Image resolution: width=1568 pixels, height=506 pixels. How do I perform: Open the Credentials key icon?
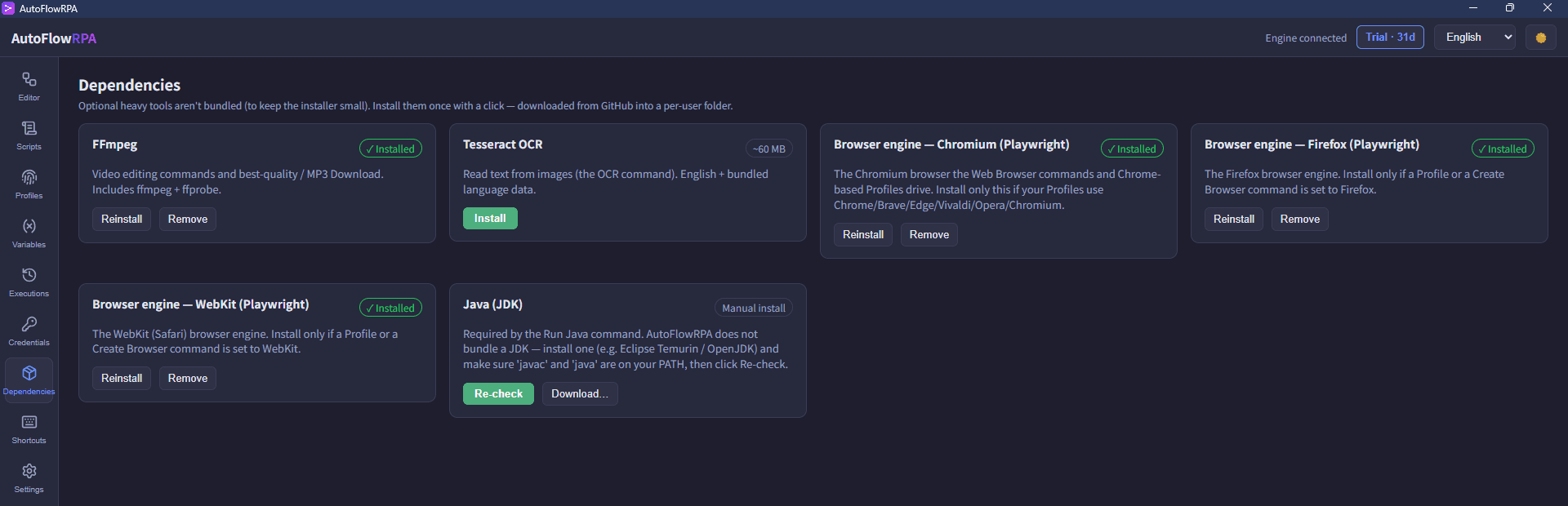pos(29,324)
